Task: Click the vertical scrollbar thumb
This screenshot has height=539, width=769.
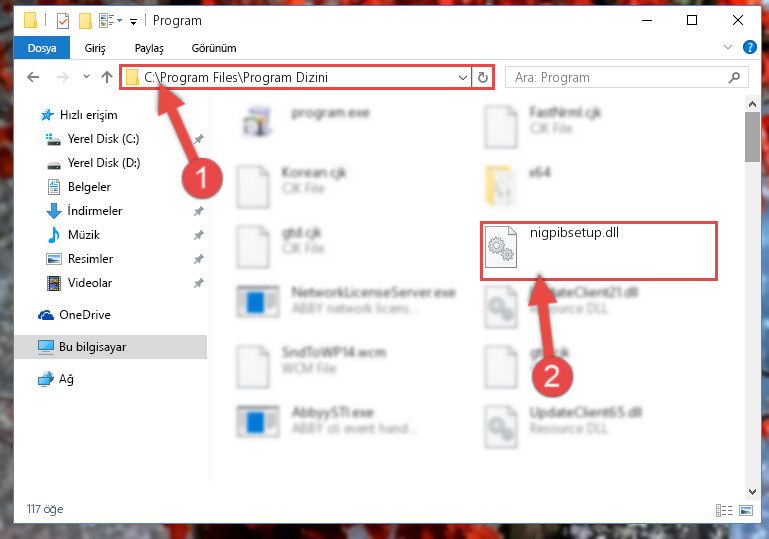Action: tap(752, 137)
